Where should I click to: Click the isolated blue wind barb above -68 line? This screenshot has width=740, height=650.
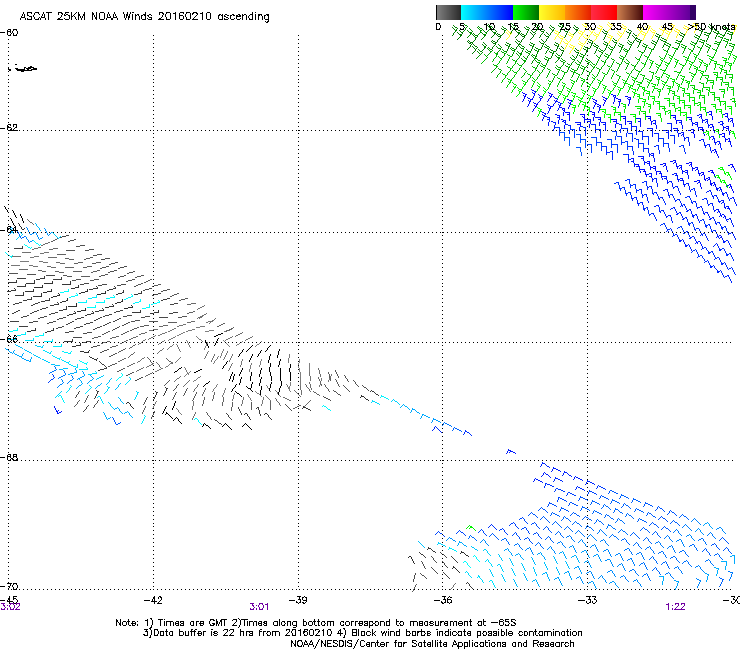coord(511,452)
